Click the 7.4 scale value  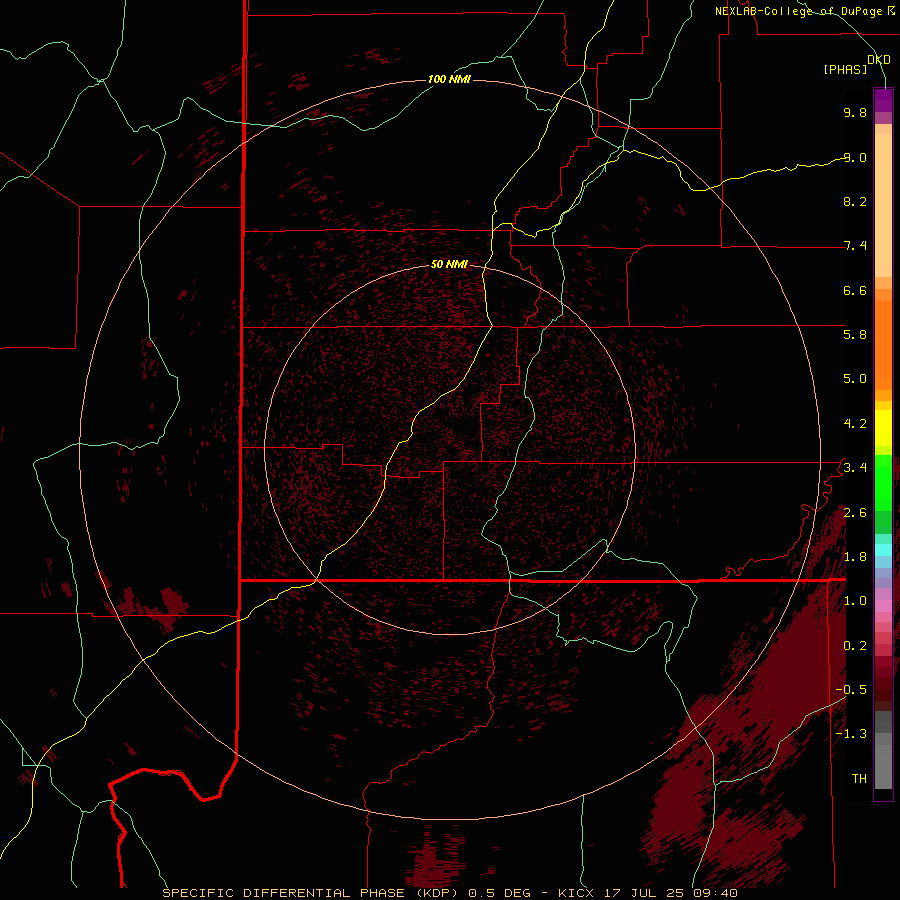click(x=855, y=246)
